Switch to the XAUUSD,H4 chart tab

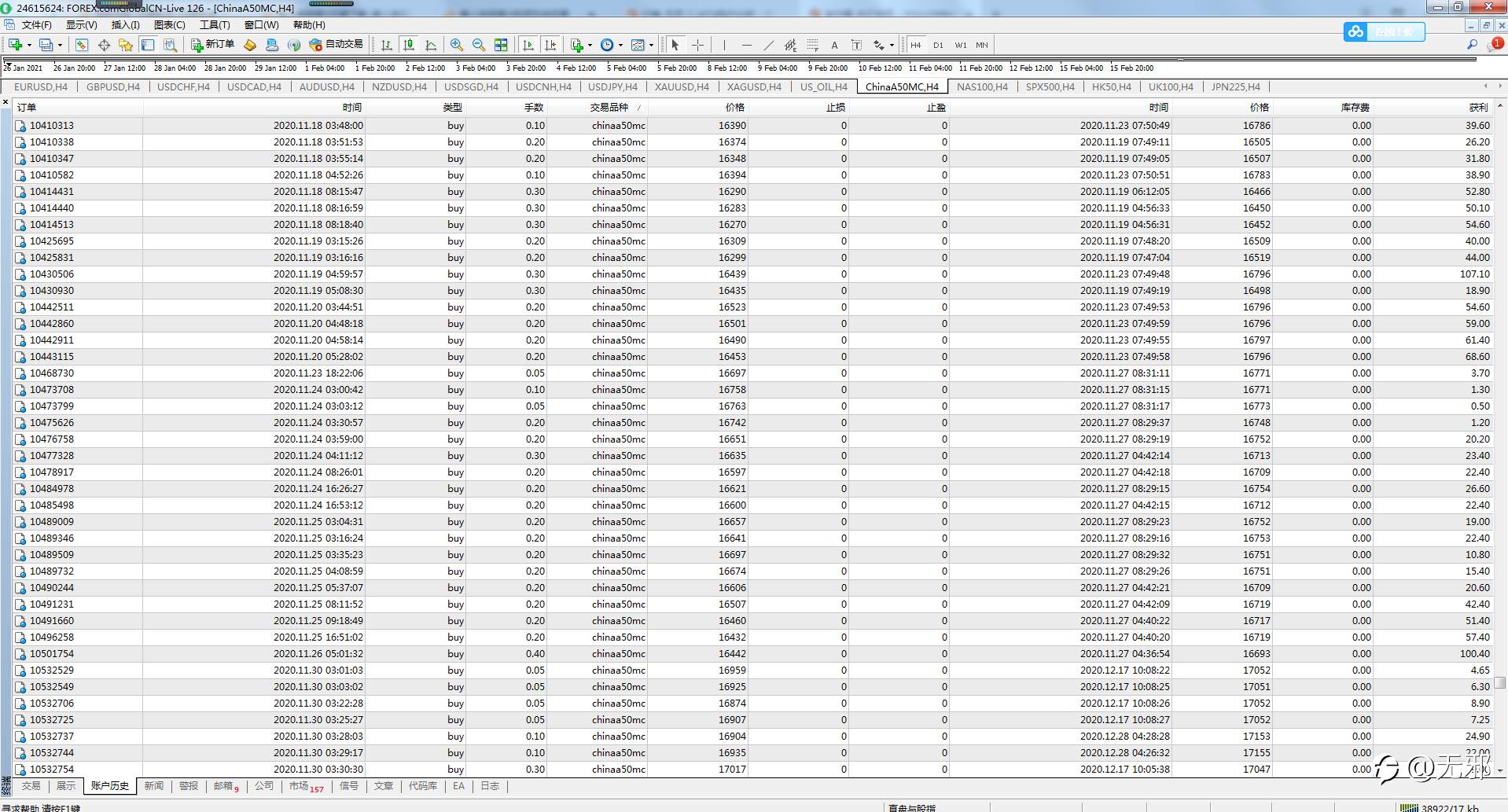[682, 87]
